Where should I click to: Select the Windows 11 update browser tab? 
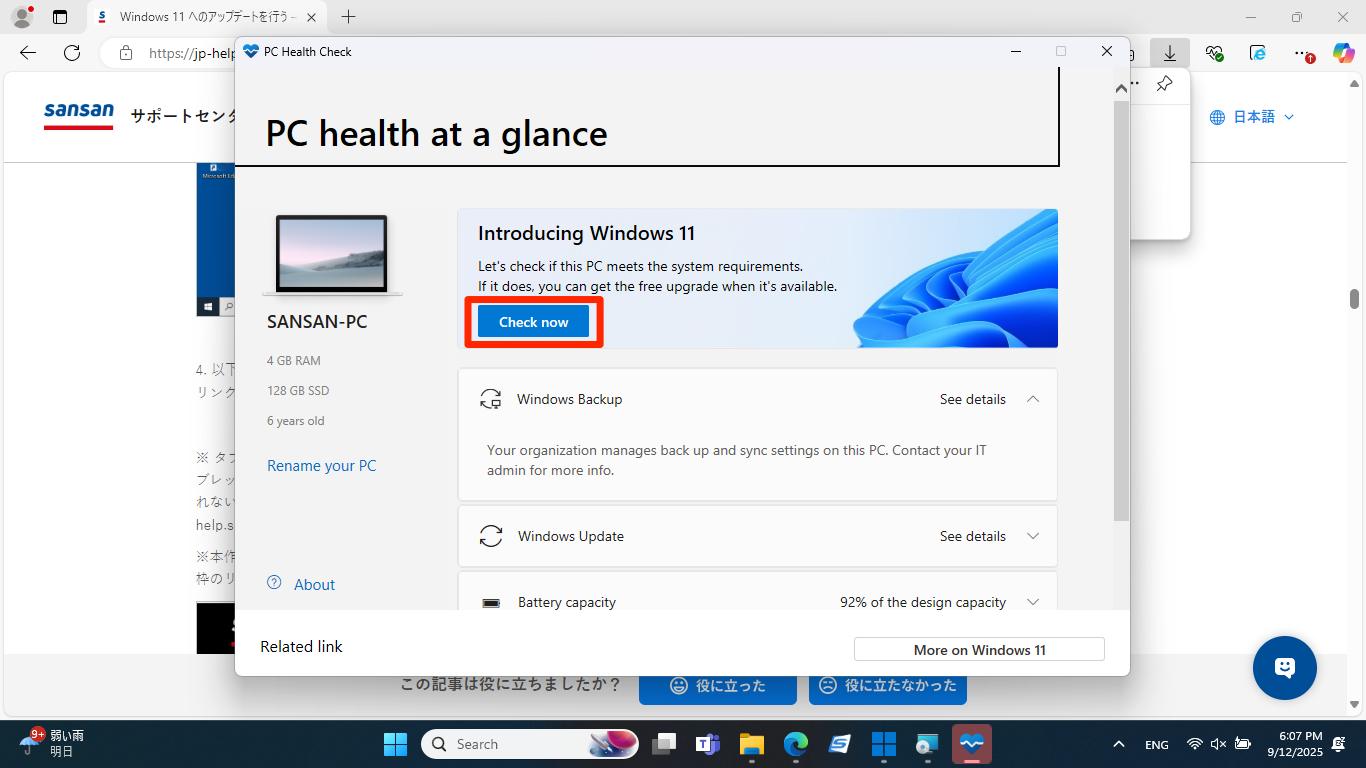click(x=206, y=17)
